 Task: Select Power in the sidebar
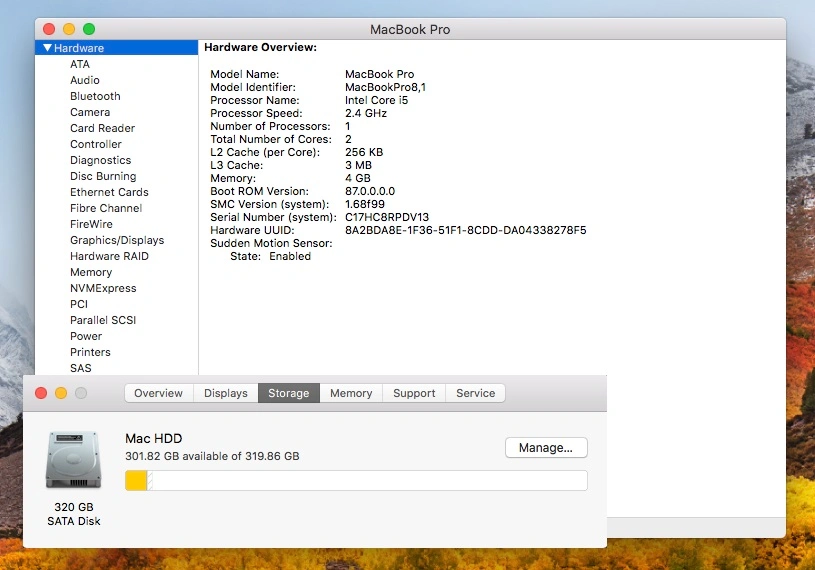coord(86,336)
